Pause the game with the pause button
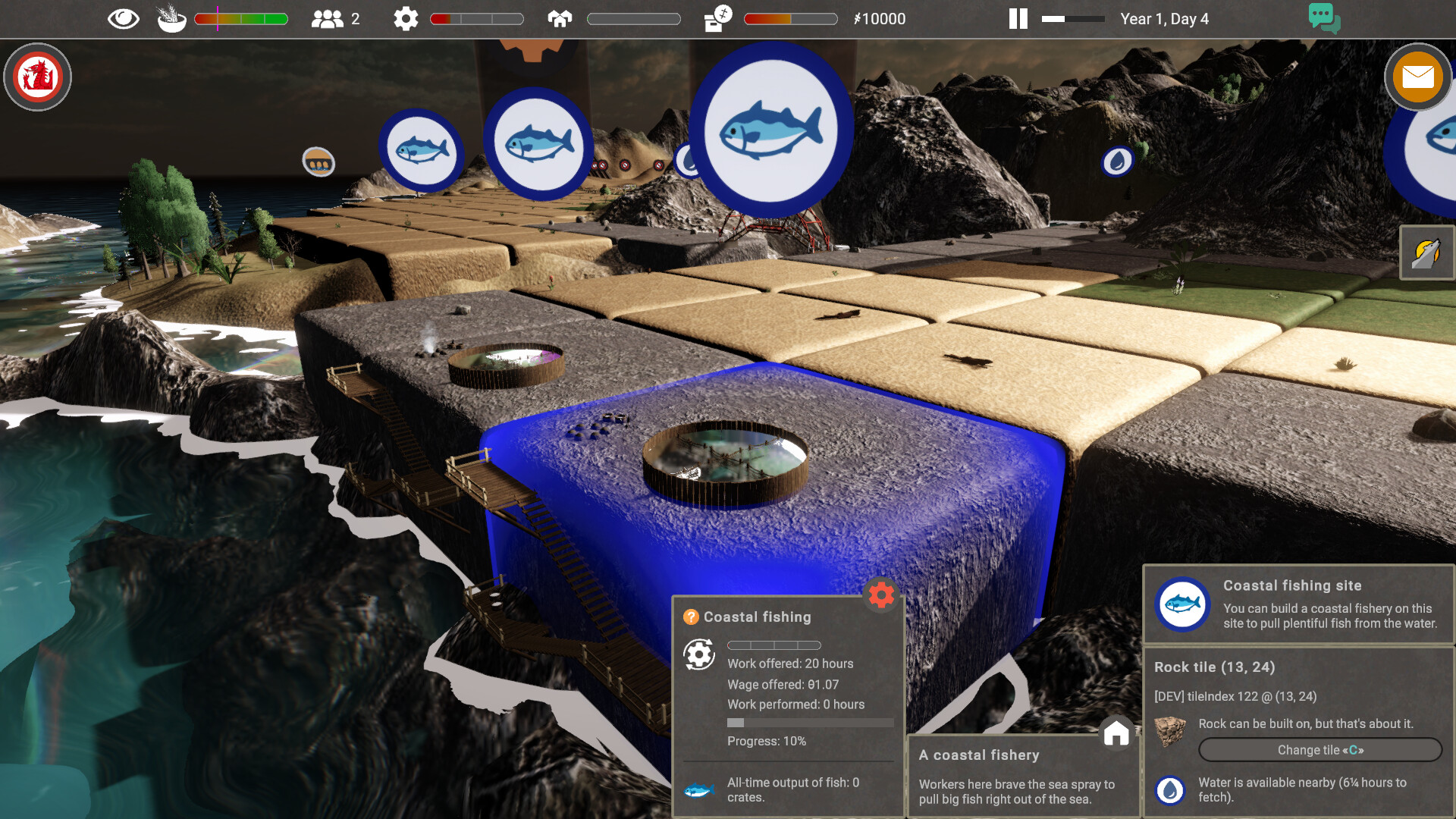 pos(1018,19)
